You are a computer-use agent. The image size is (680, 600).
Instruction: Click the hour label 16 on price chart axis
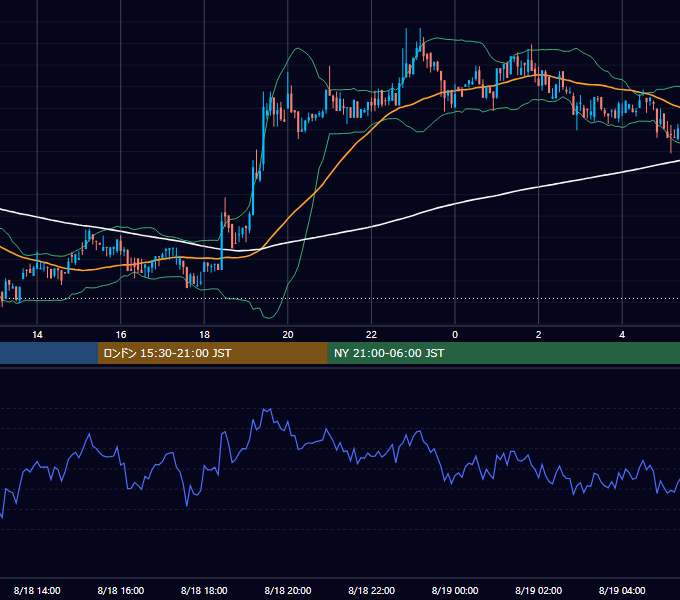point(121,335)
